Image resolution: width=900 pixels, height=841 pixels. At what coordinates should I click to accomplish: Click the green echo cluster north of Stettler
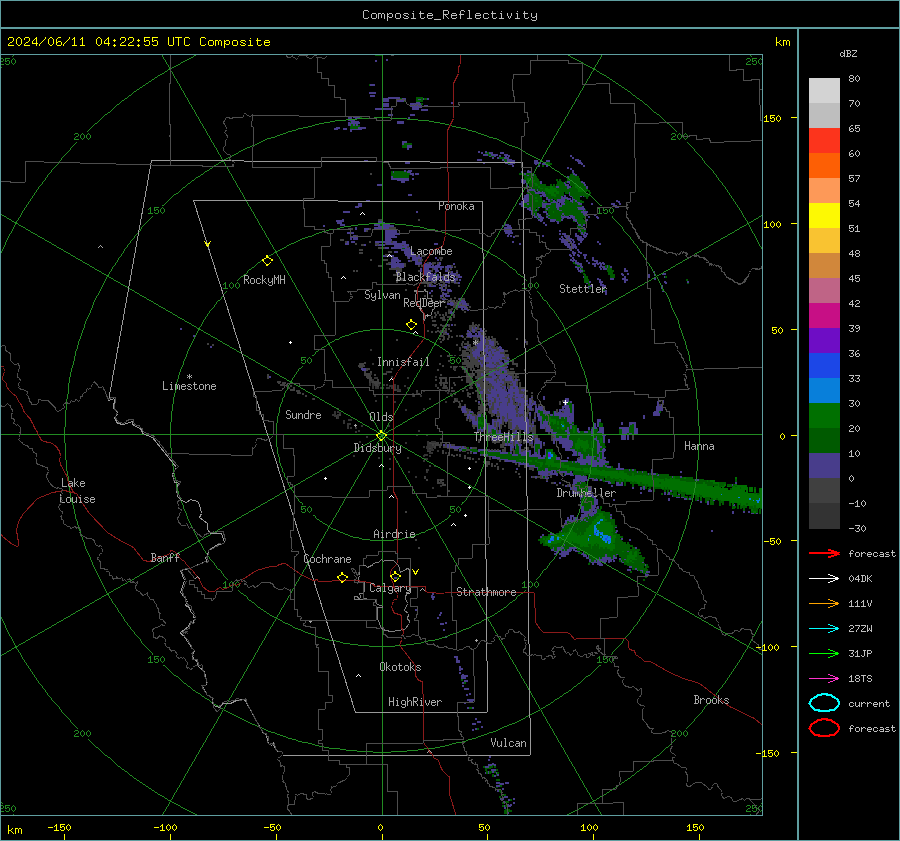point(556,198)
